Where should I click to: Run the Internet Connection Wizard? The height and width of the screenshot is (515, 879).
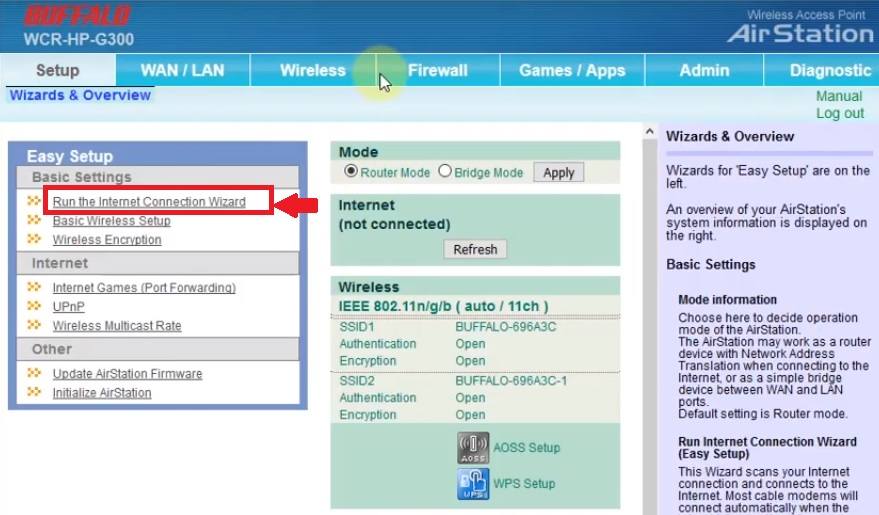149,202
